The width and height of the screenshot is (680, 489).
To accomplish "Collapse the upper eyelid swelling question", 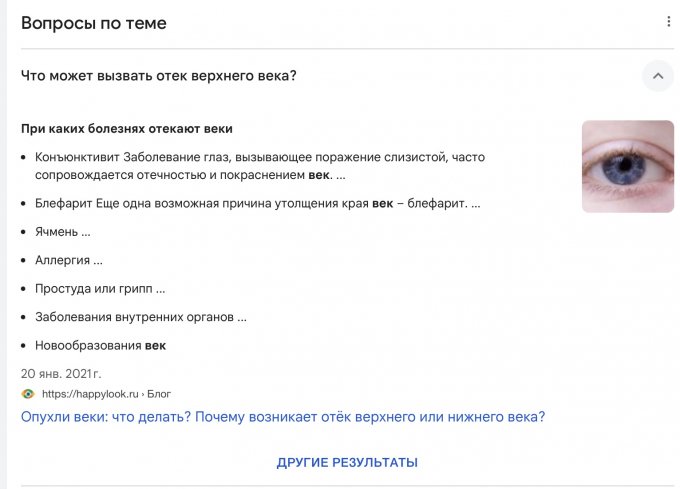I will (x=658, y=76).
